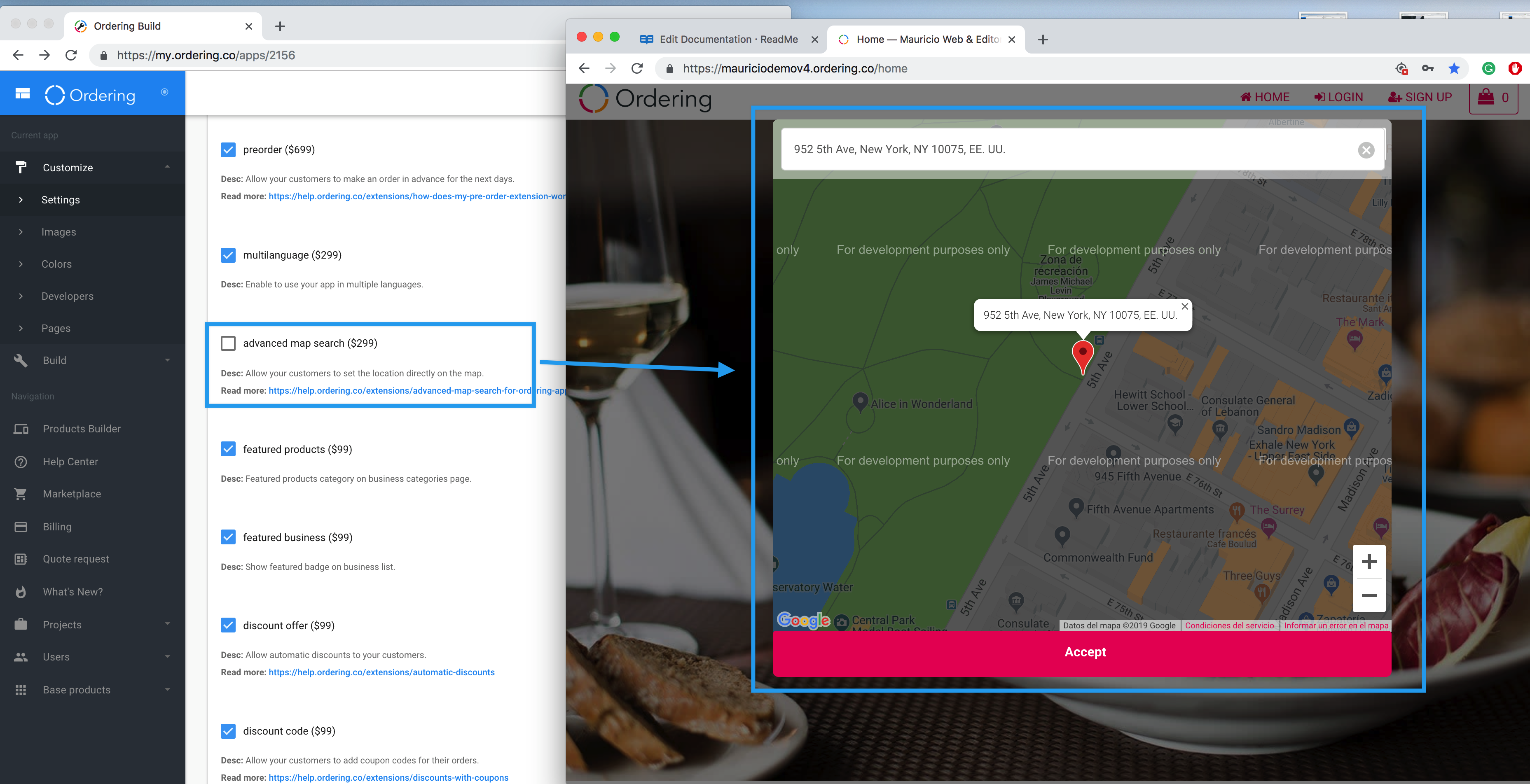Open Marketplace from sidebar cart icon
This screenshot has width=1530, height=784.
[20, 494]
